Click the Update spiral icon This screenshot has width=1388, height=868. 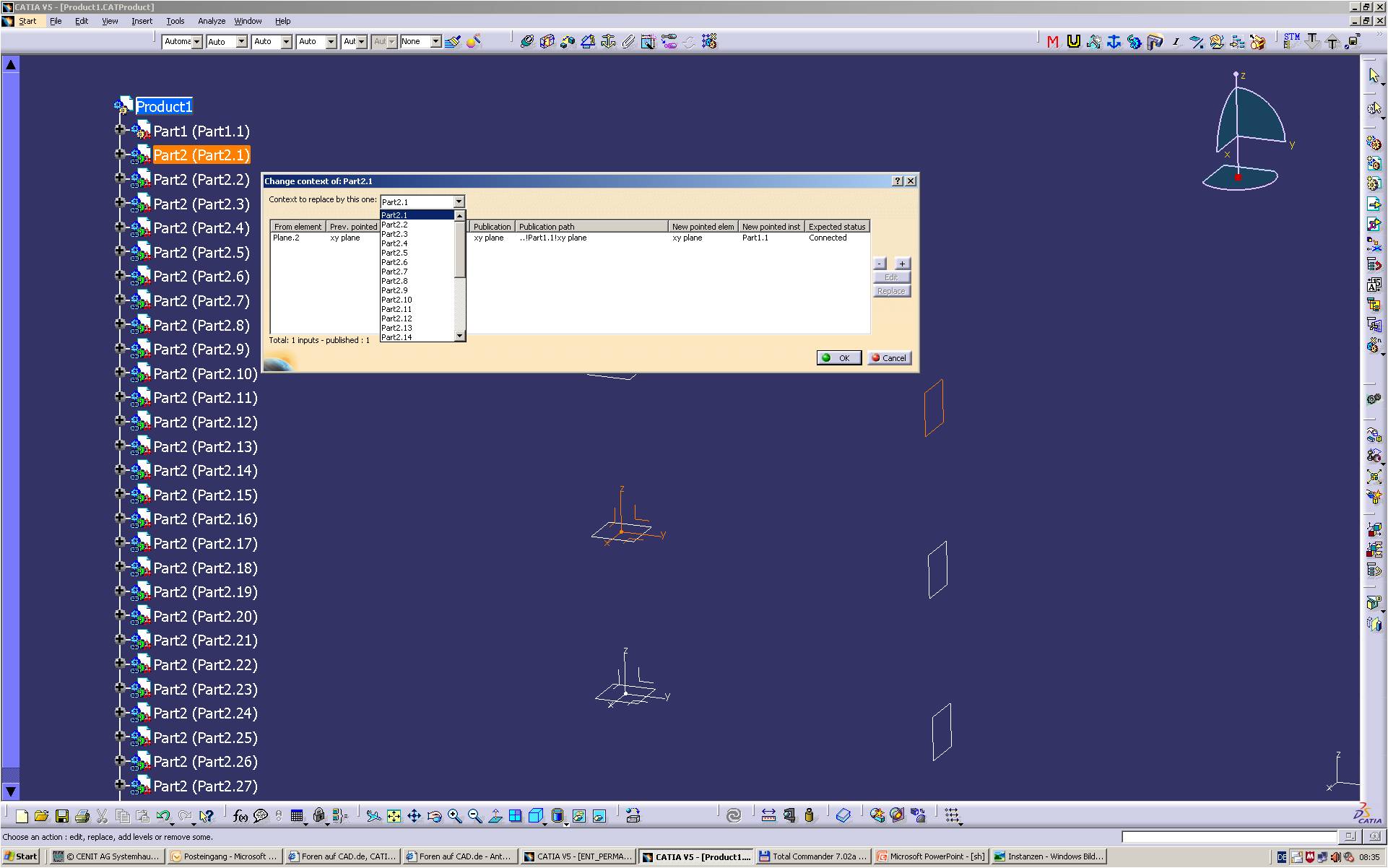coord(734,816)
